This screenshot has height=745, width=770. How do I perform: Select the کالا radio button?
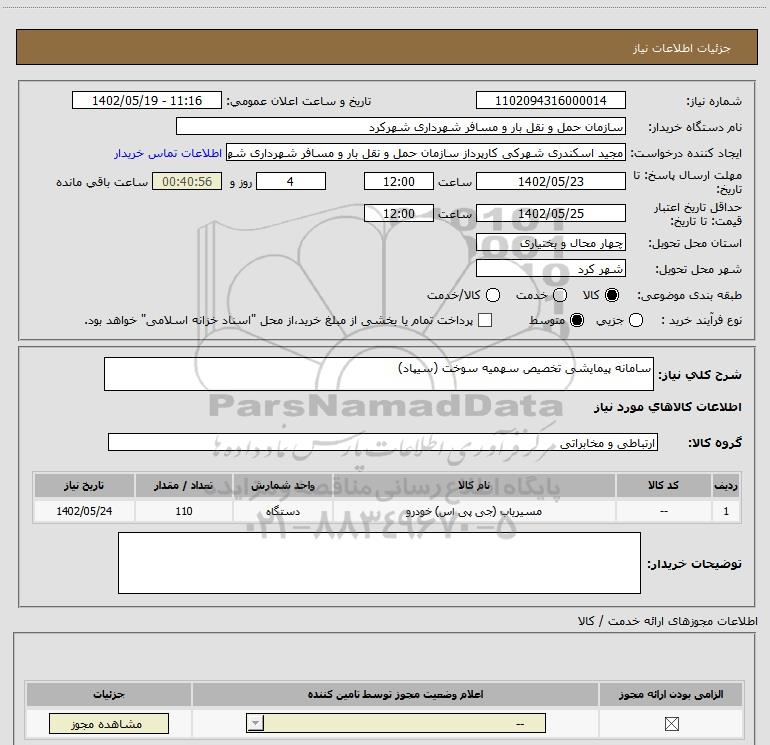tap(612, 295)
